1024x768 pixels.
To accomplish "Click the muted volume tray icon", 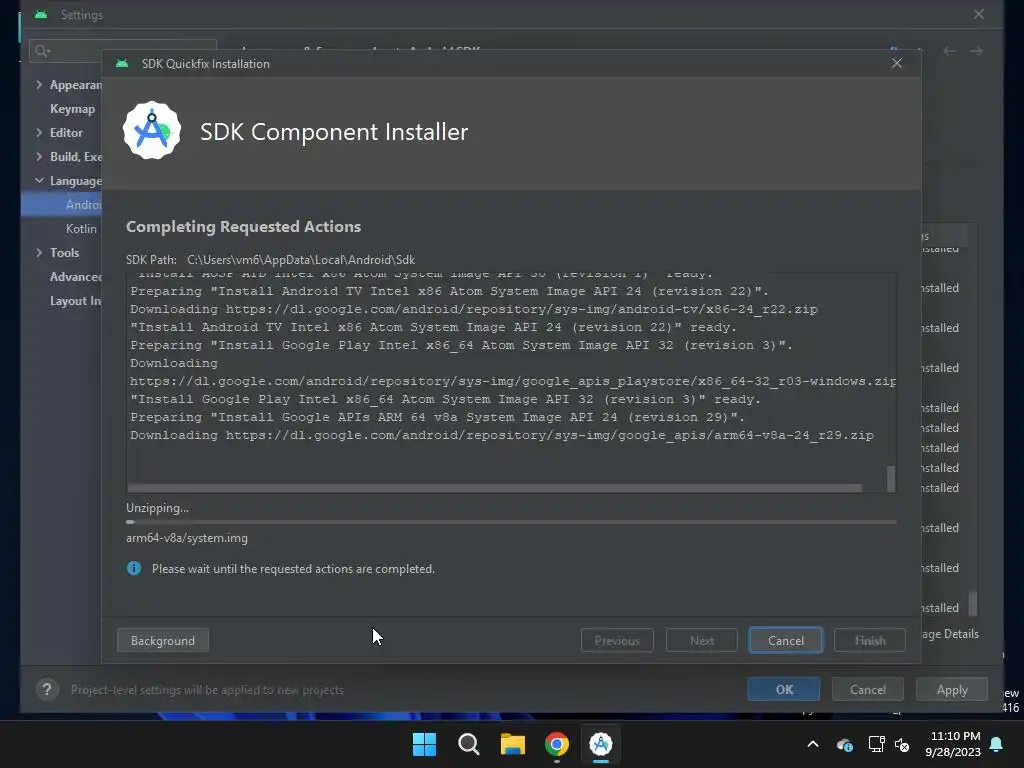I will point(902,744).
